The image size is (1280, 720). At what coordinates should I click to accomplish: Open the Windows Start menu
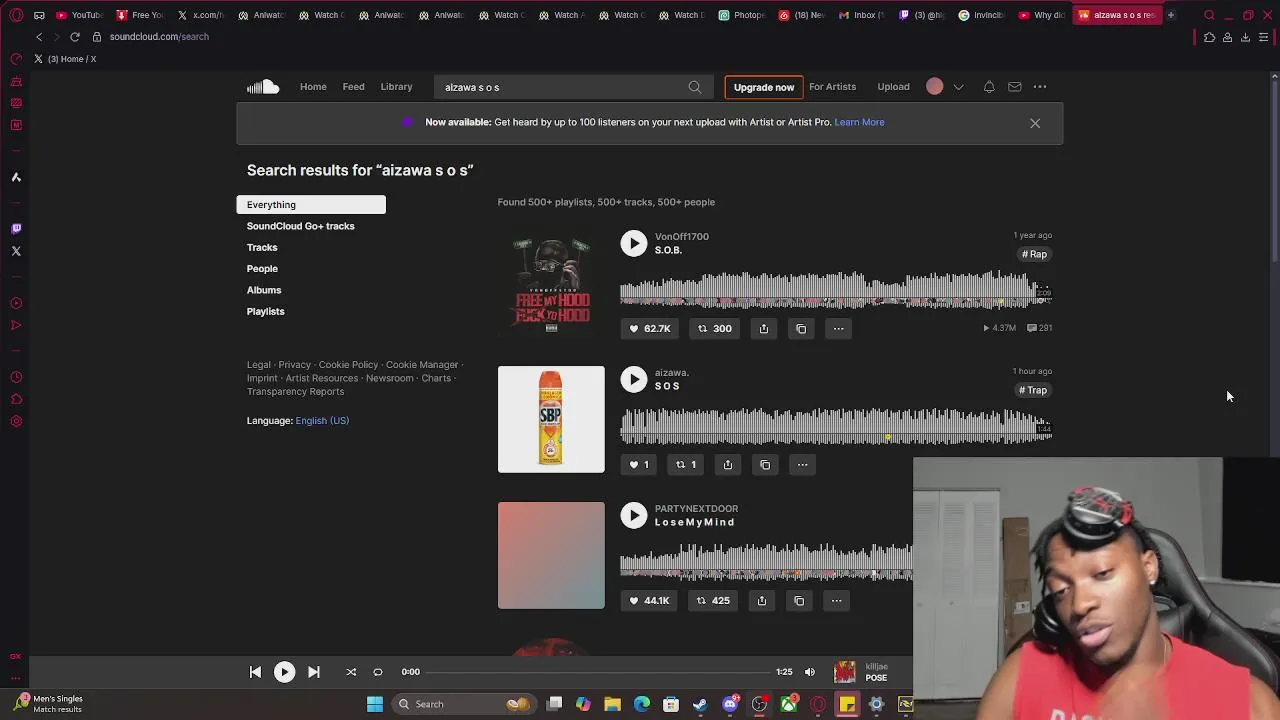pyautogui.click(x=374, y=704)
